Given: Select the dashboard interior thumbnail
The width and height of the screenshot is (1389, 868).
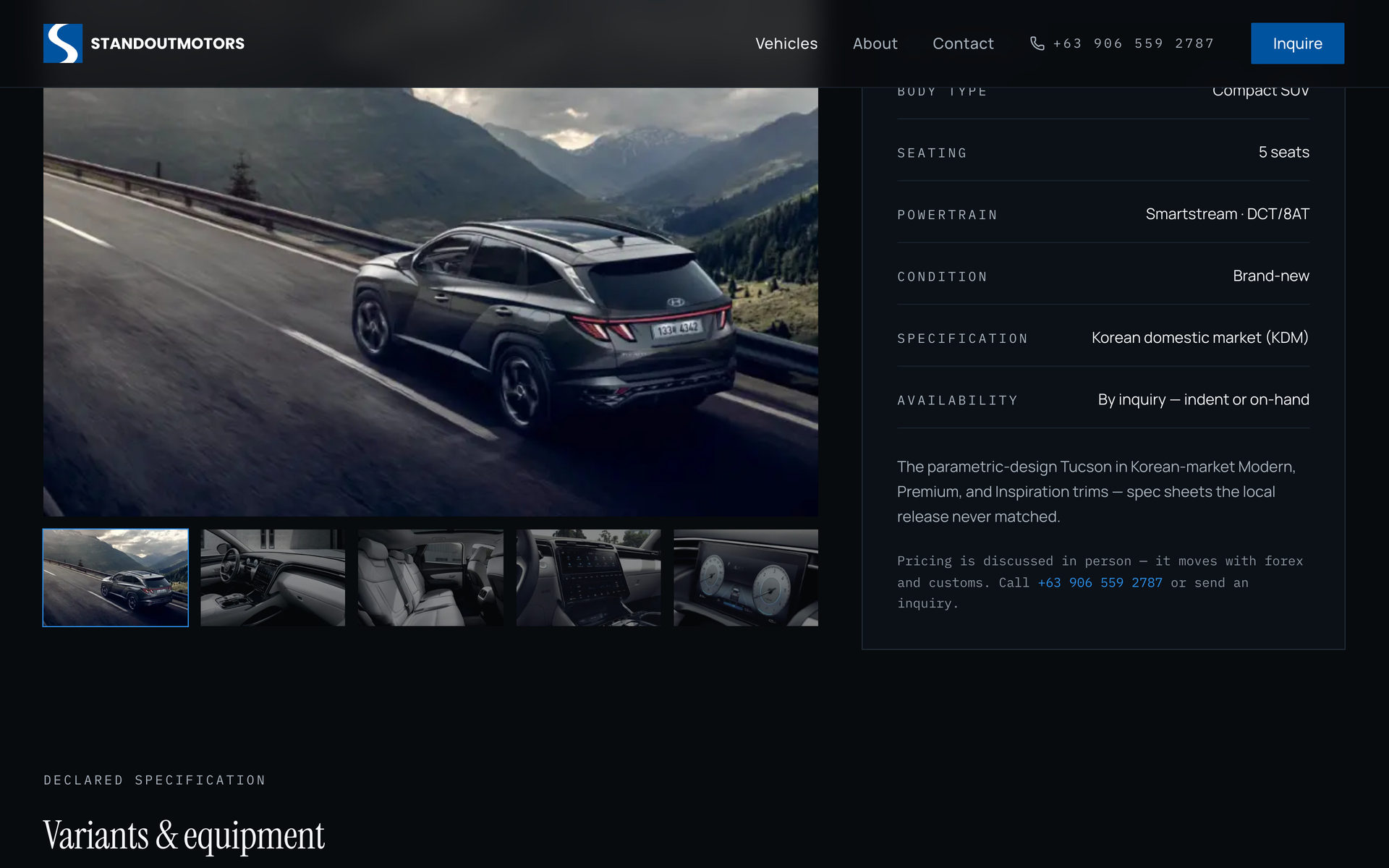Looking at the screenshot, I should point(273,577).
